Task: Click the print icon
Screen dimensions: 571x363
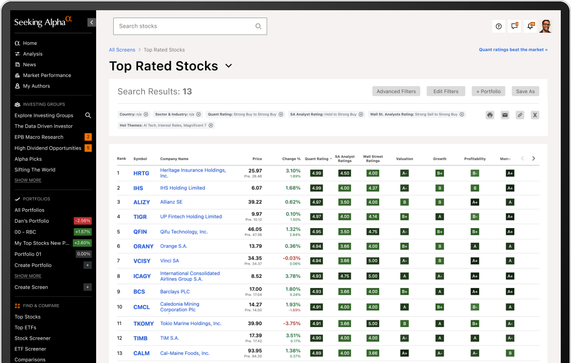Action: (x=490, y=115)
